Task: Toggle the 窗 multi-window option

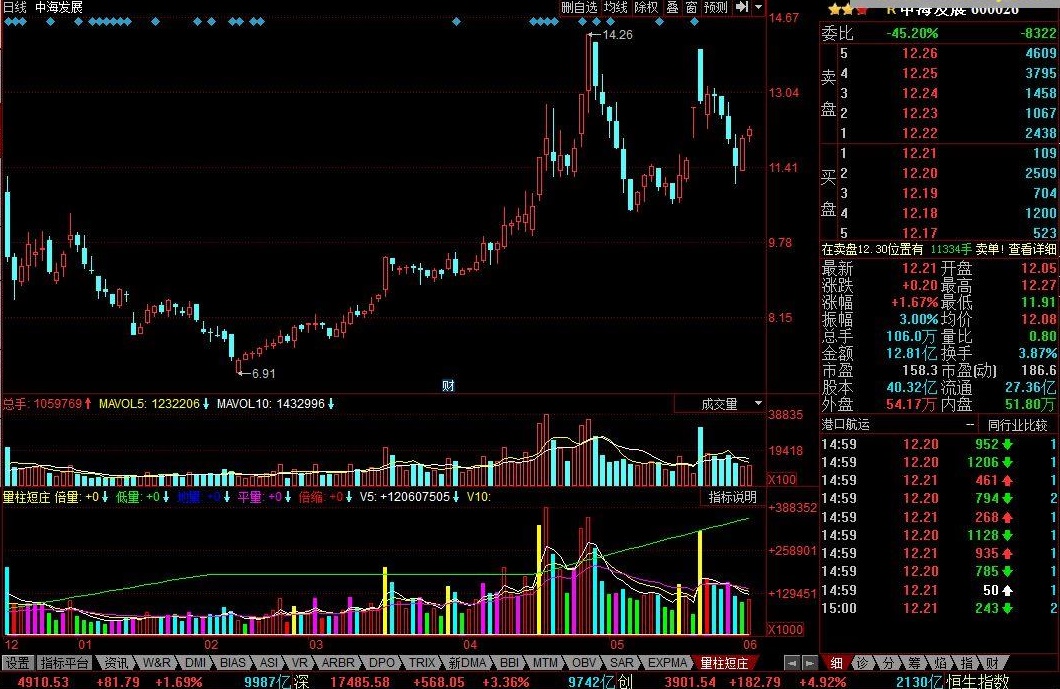Action: [691, 7]
